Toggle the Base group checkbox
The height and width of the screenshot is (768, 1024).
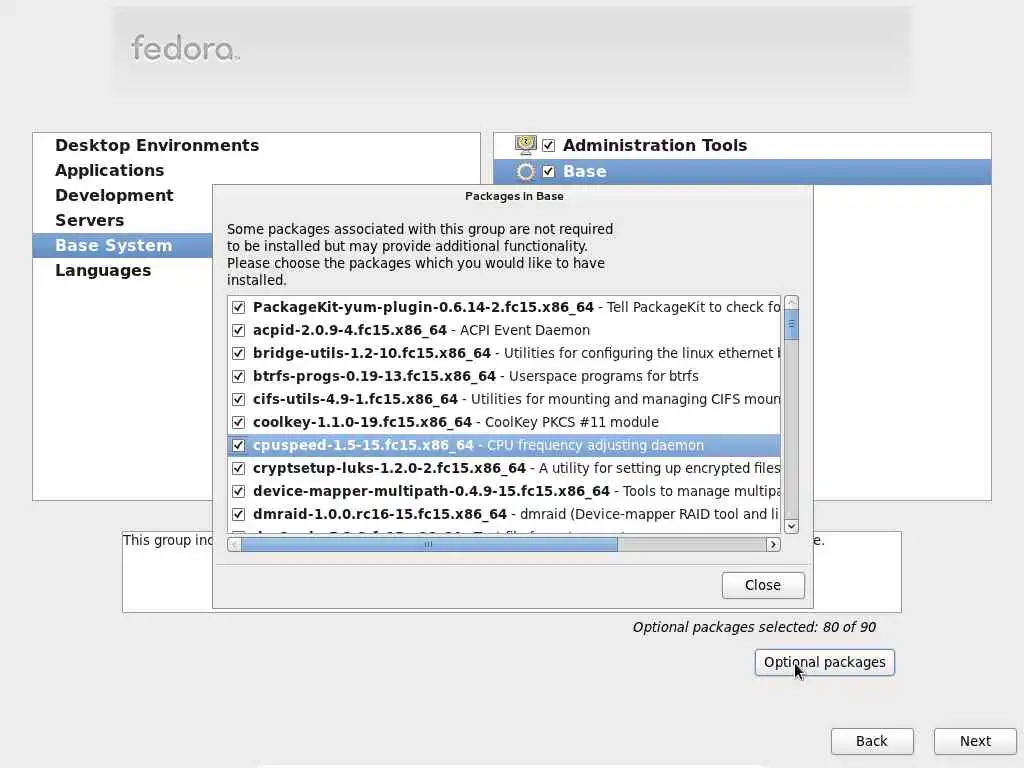pyautogui.click(x=549, y=172)
